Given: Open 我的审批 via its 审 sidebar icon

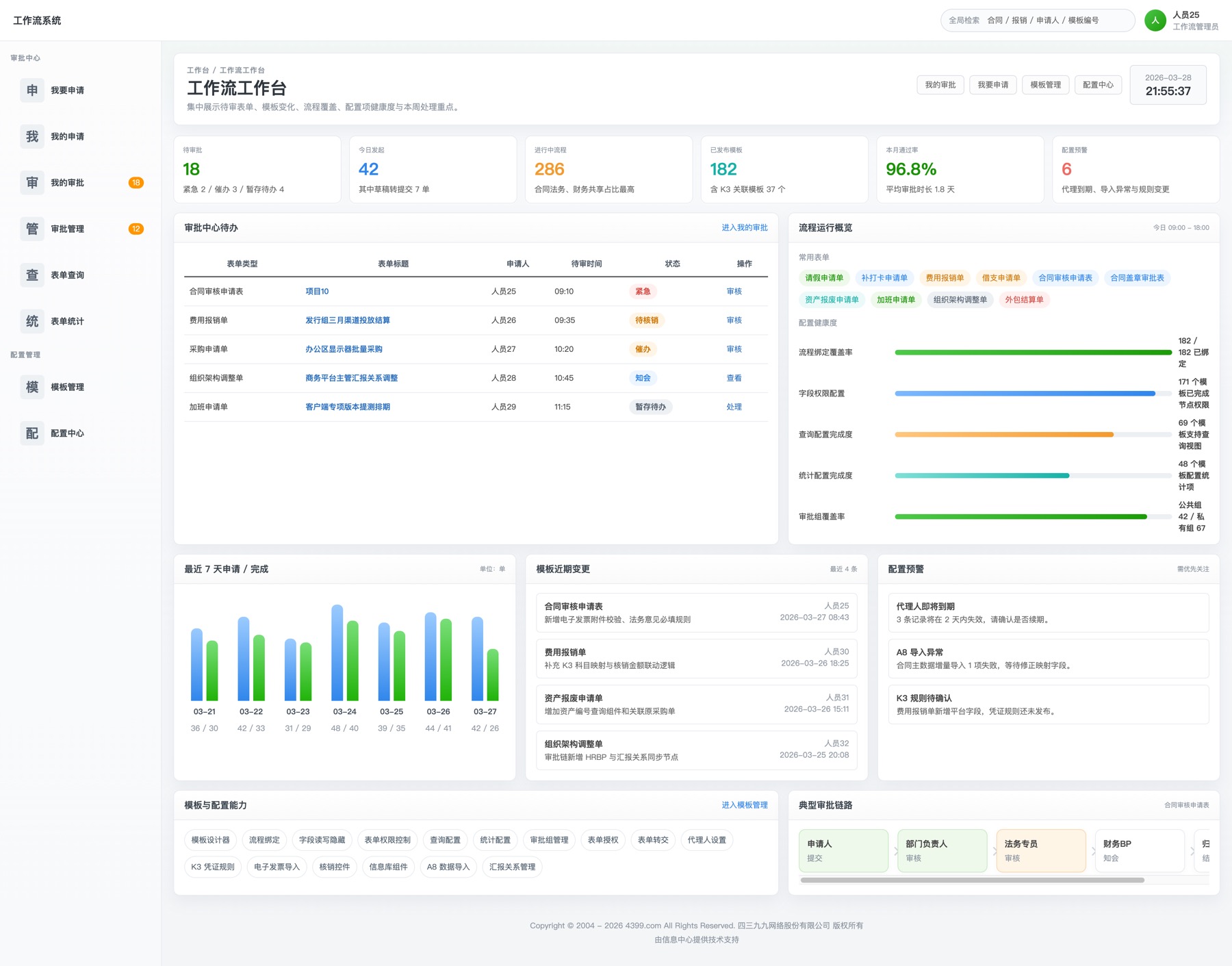Looking at the screenshot, I should (x=32, y=183).
